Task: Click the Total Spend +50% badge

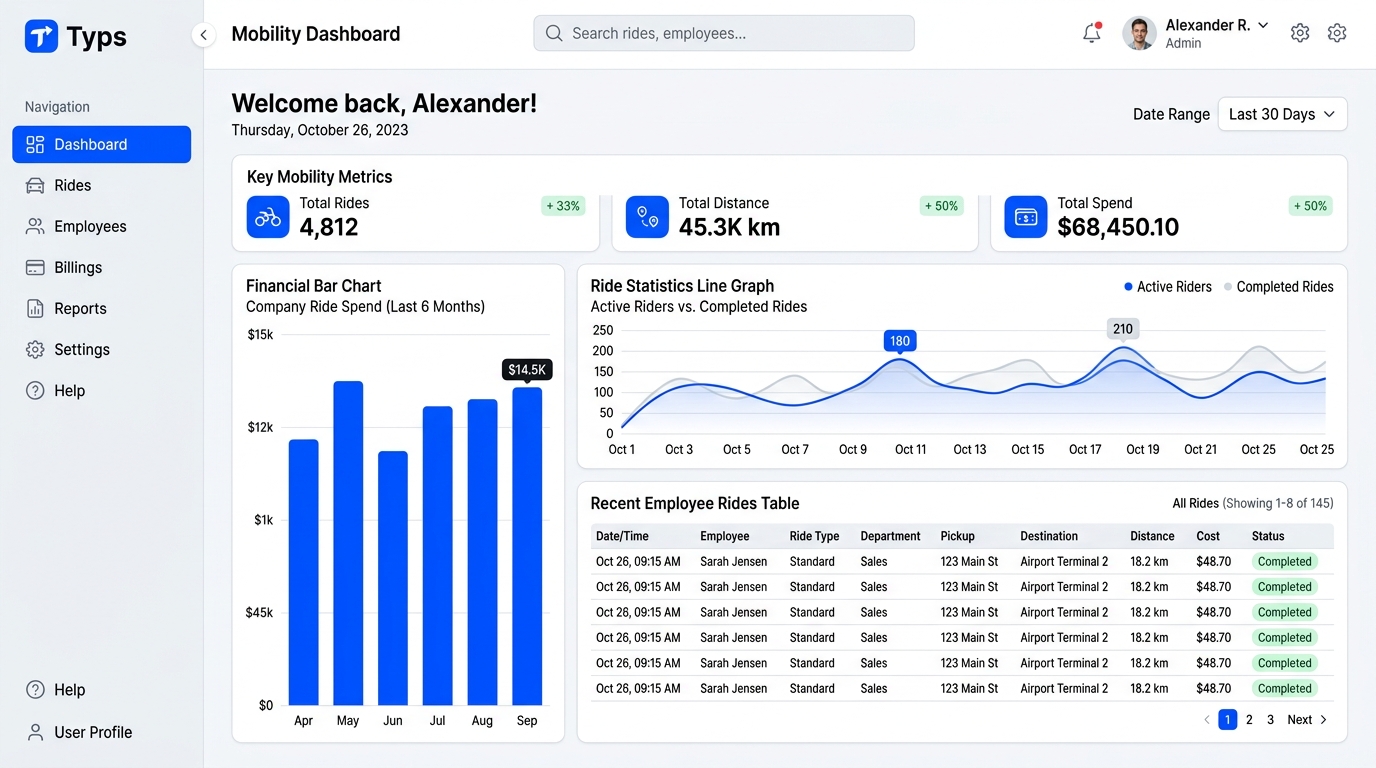Action: pyautogui.click(x=1310, y=206)
